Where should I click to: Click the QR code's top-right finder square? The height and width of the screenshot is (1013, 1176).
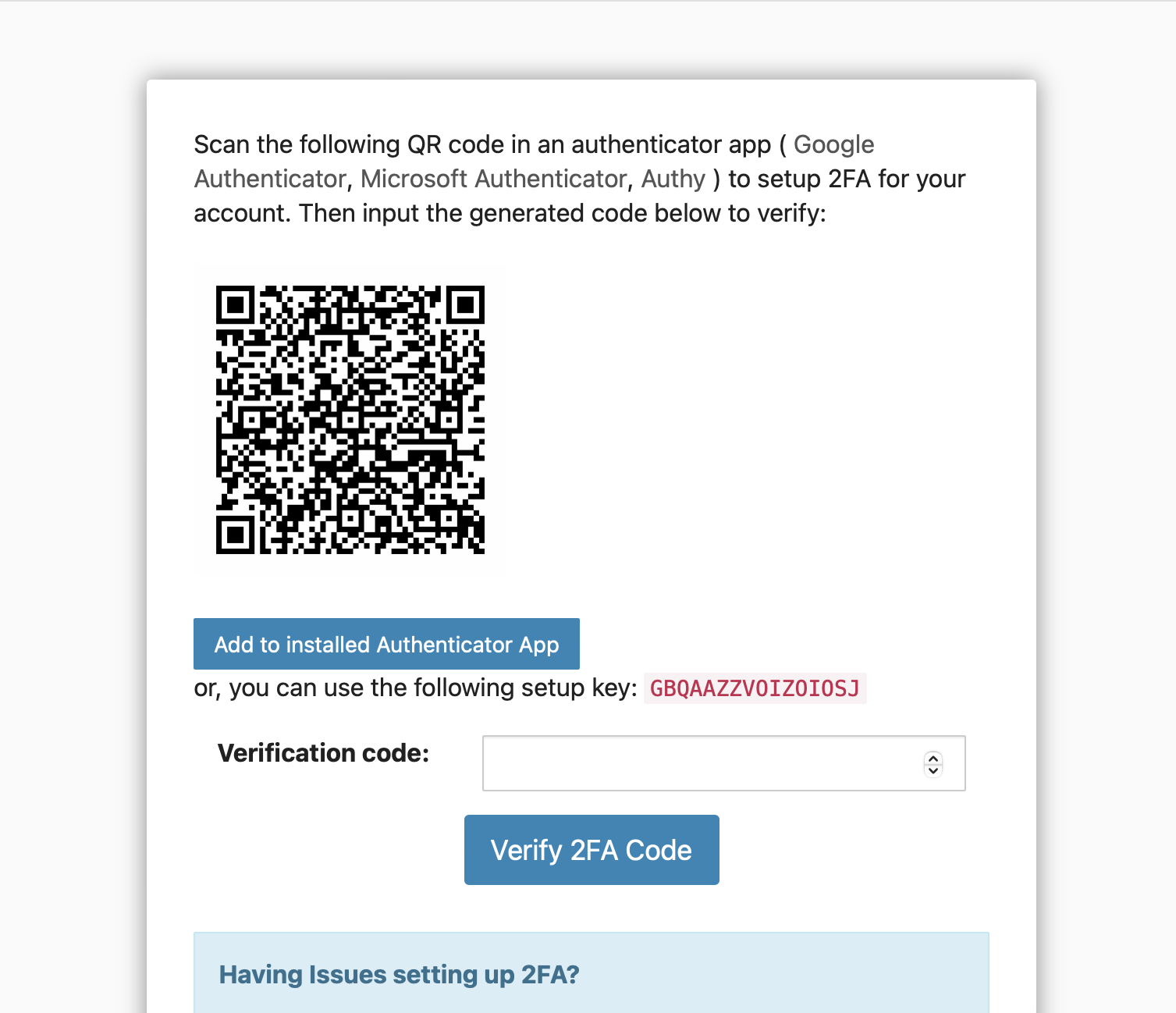(x=465, y=304)
